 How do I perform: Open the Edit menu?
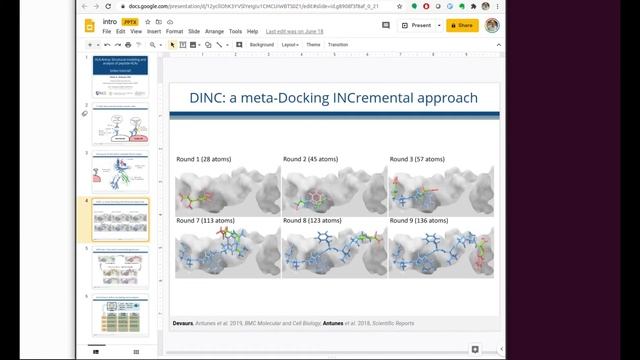click(120, 31)
